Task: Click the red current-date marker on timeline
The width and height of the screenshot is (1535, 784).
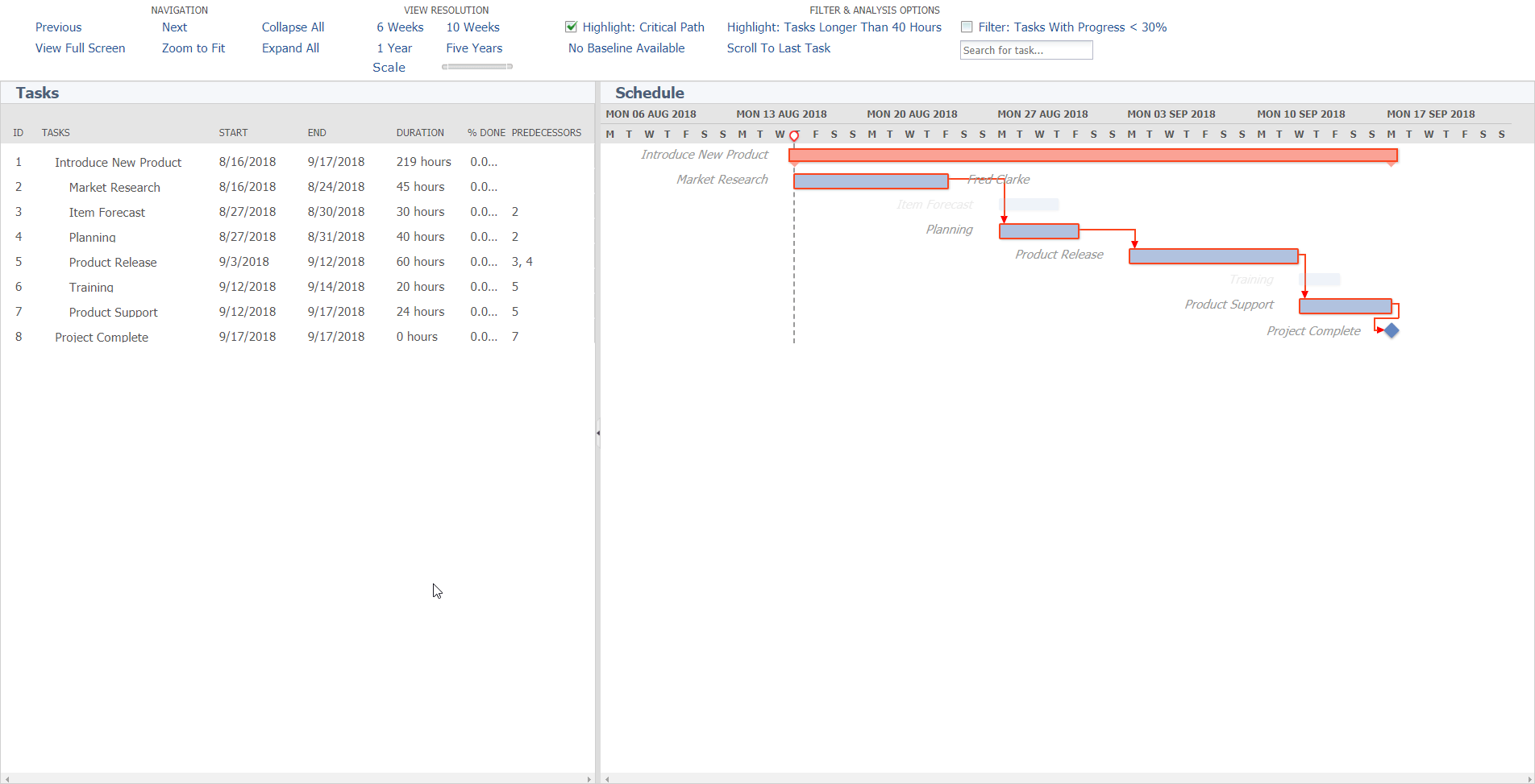Action: 794,135
